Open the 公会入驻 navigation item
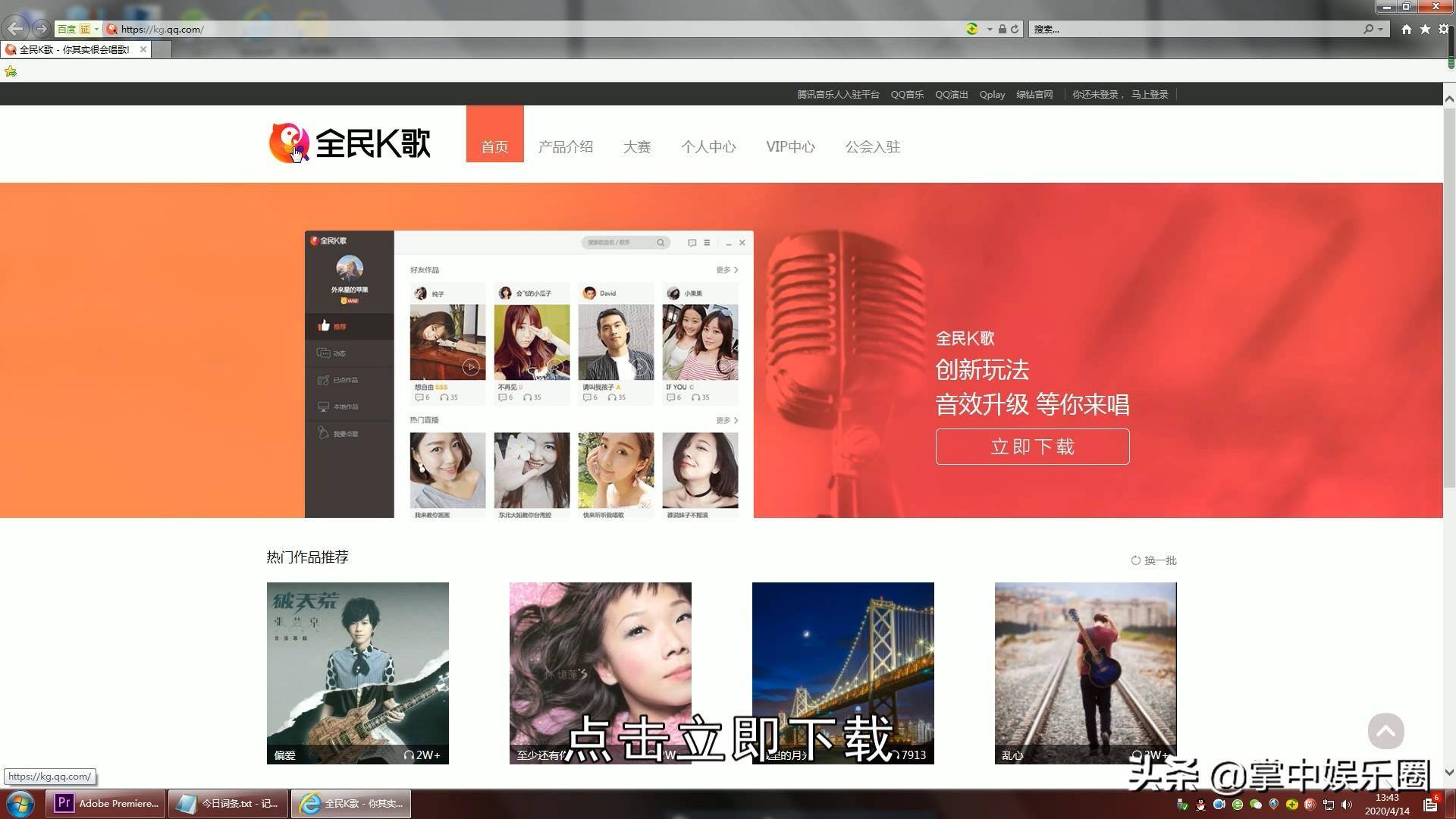Viewport: 1456px width, 819px height. point(873,147)
